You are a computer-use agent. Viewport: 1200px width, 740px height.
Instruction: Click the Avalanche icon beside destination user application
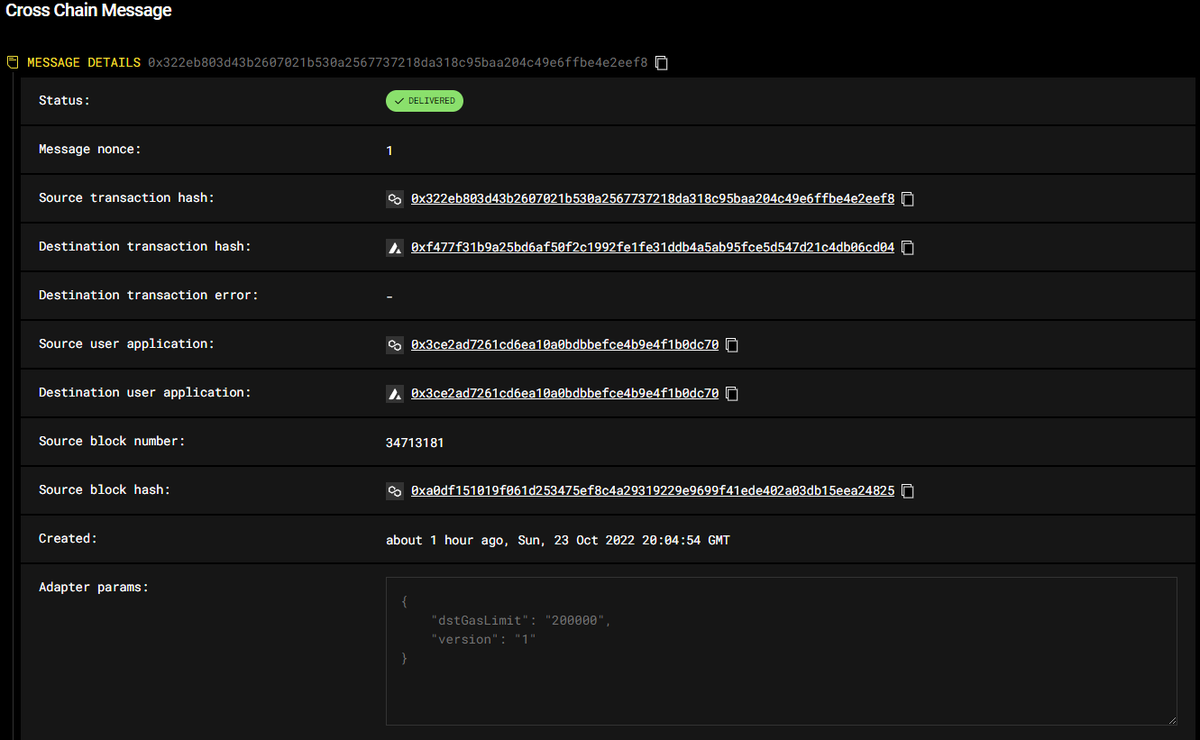pyautogui.click(x=395, y=393)
